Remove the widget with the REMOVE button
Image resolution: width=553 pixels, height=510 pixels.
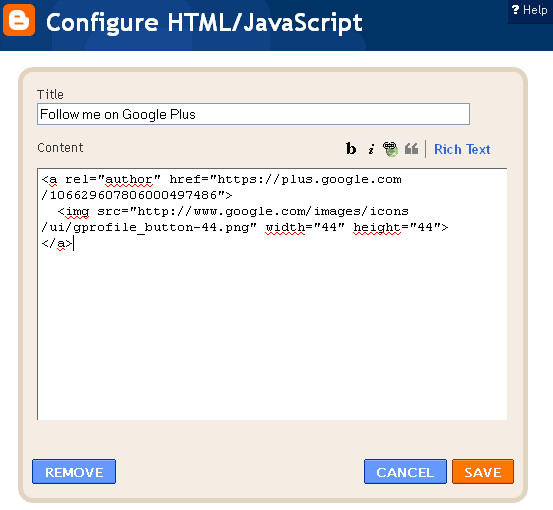click(74, 472)
